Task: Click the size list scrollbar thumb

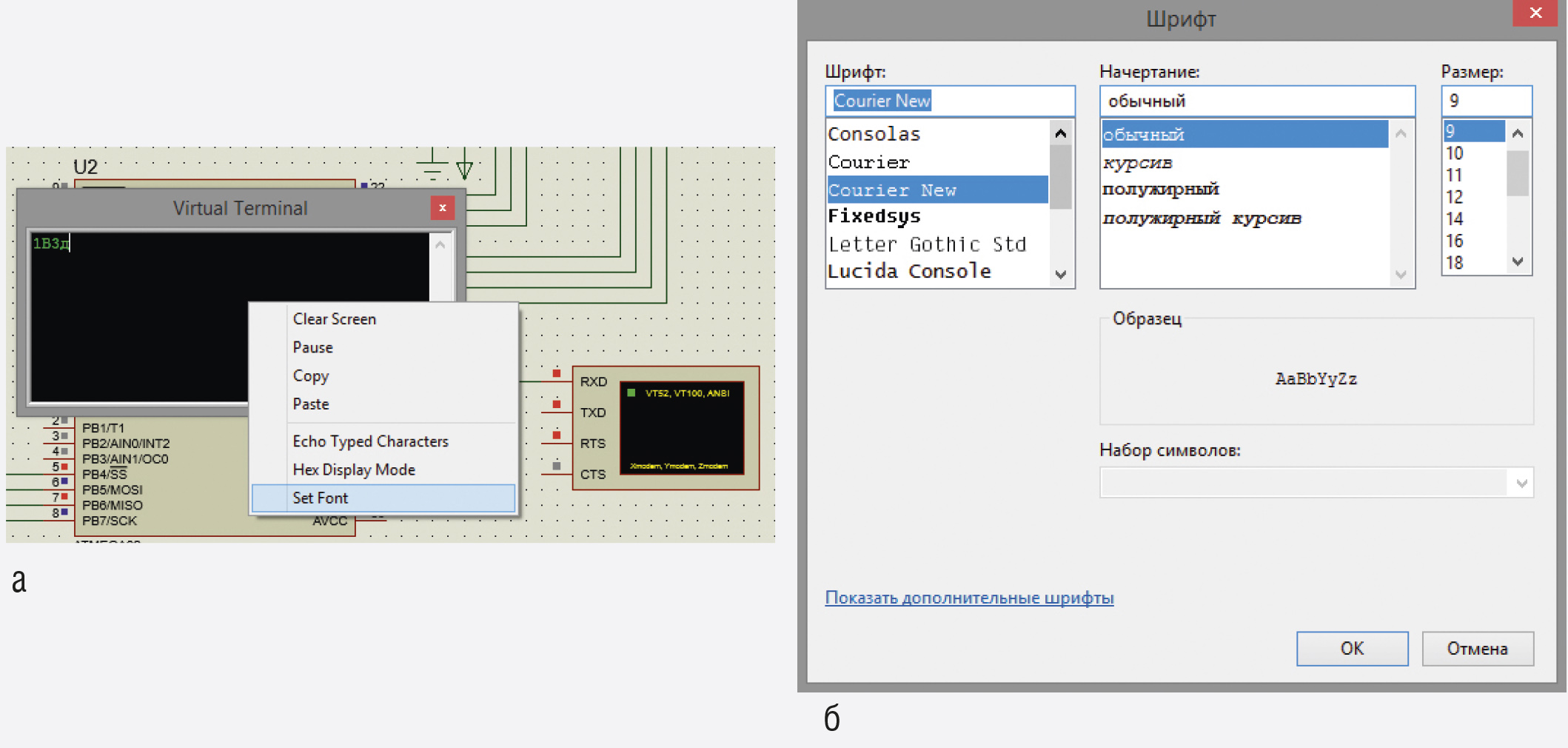Action: point(1518,173)
